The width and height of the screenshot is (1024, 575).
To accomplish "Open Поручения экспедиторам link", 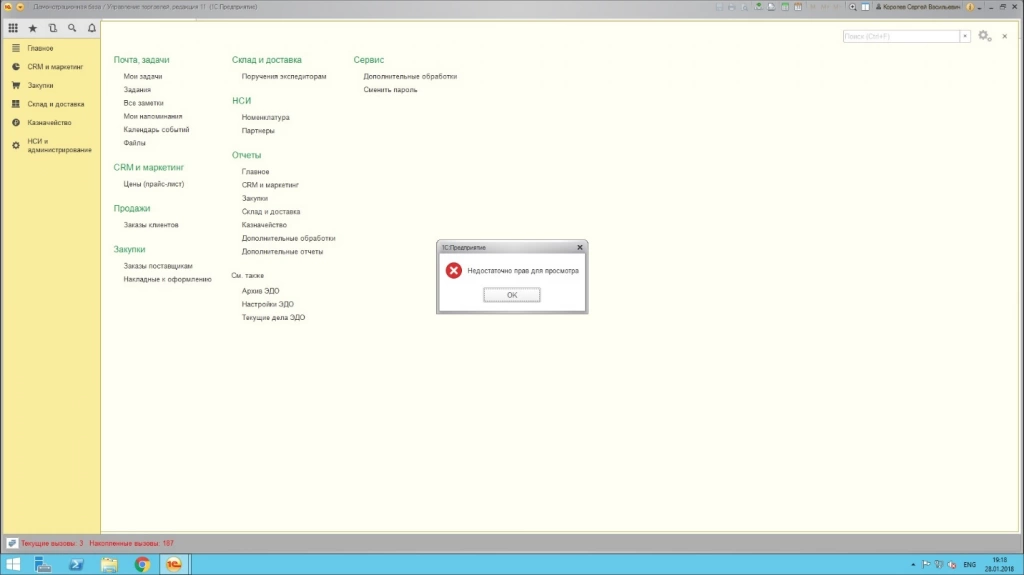I will [284, 76].
